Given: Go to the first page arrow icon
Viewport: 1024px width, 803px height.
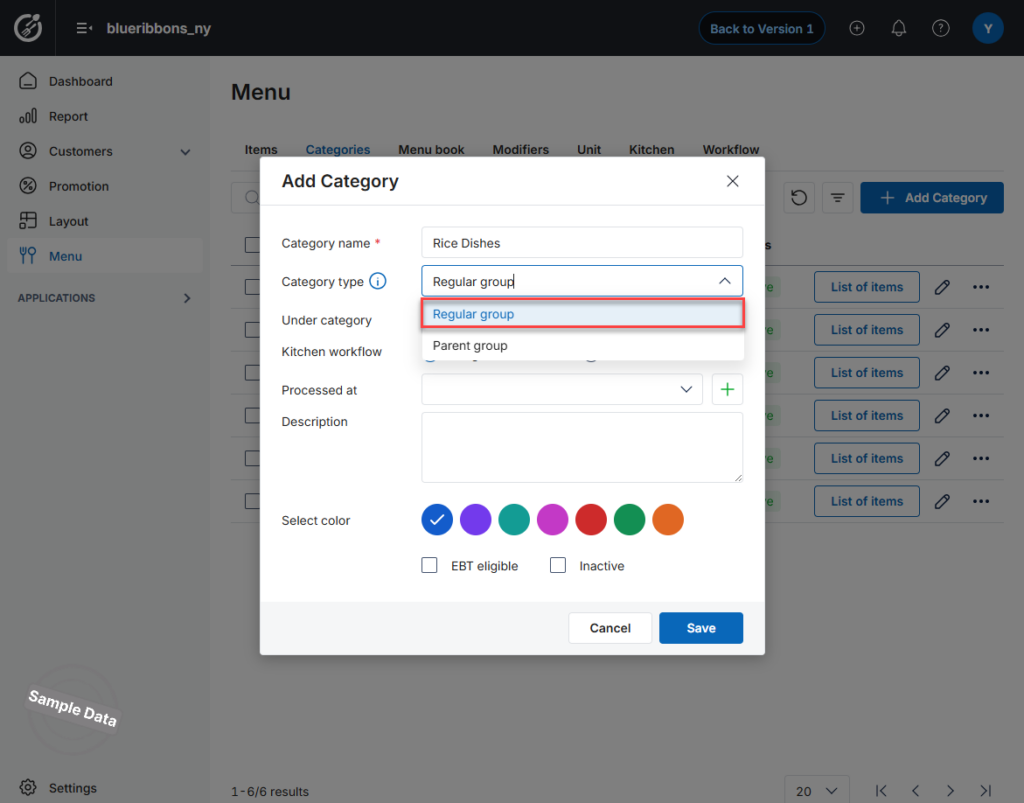Looking at the screenshot, I should (881, 791).
